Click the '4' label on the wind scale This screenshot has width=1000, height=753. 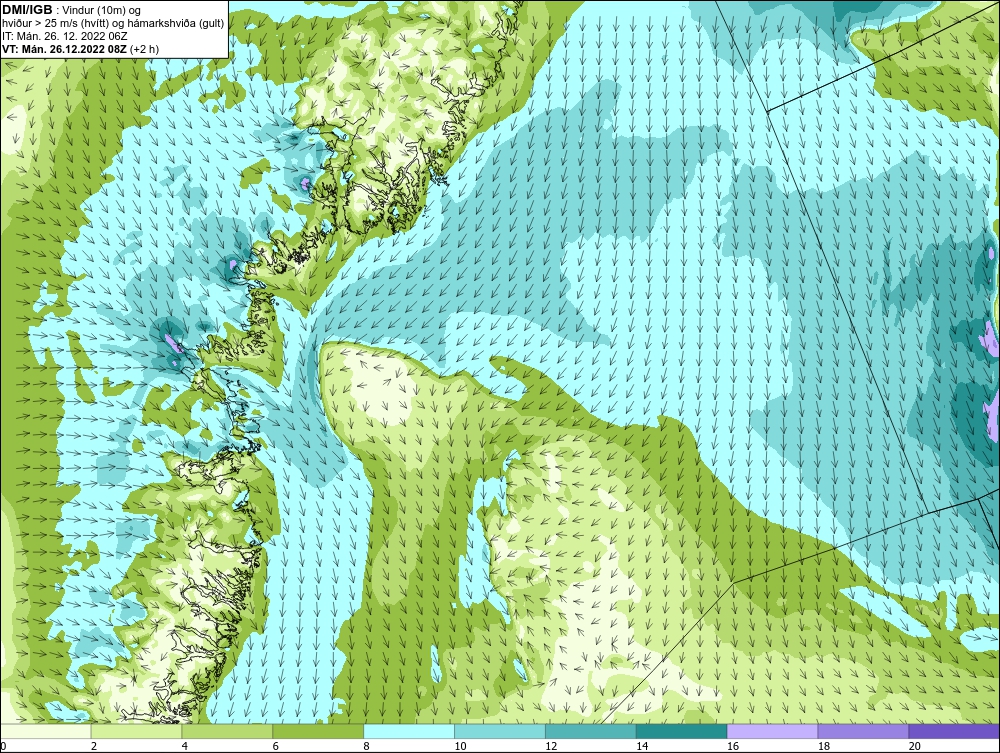tap(184, 746)
